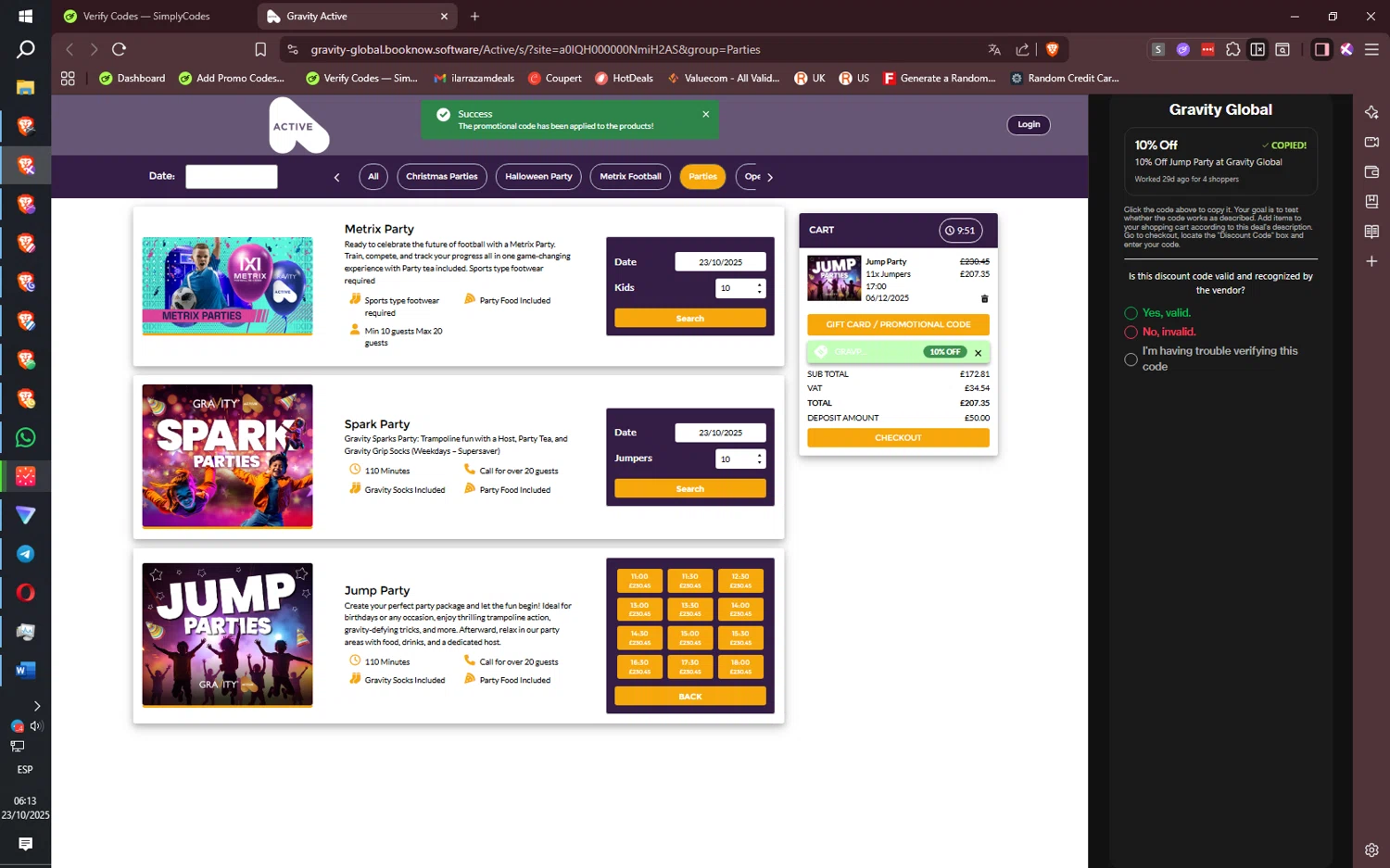Open the Brave Shields lion icon
Screen dimensions: 1390x868
tap(1052, 49)
